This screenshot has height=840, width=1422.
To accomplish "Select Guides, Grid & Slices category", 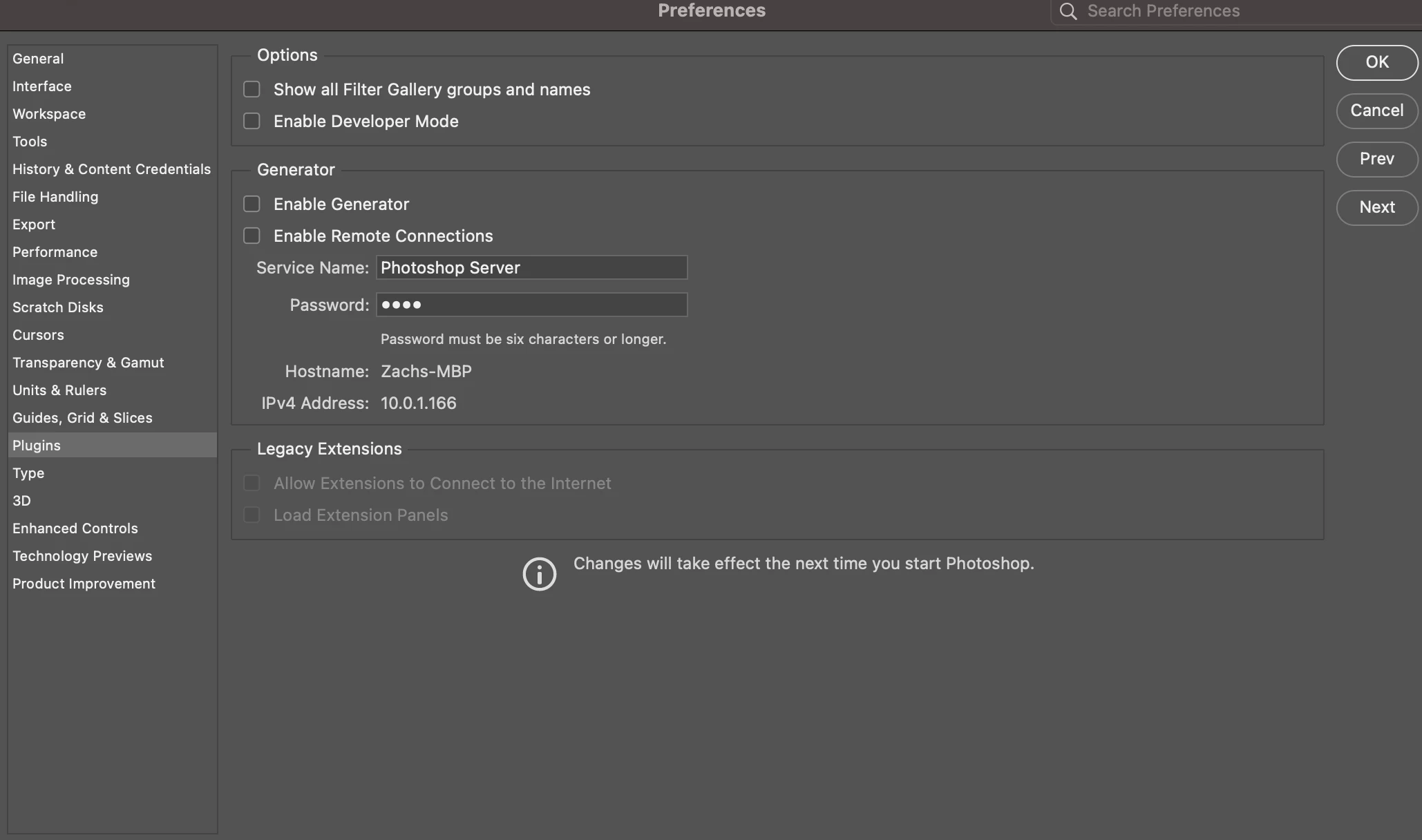I will [x=82, y=418].
